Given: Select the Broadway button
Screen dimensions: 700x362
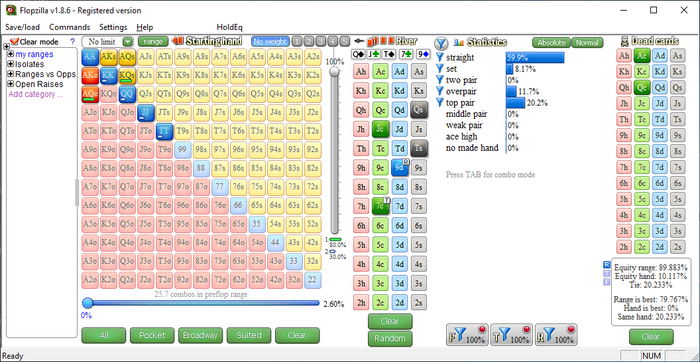Looking at the screenshot, I should pyautogui.click(x=200, y=335).
